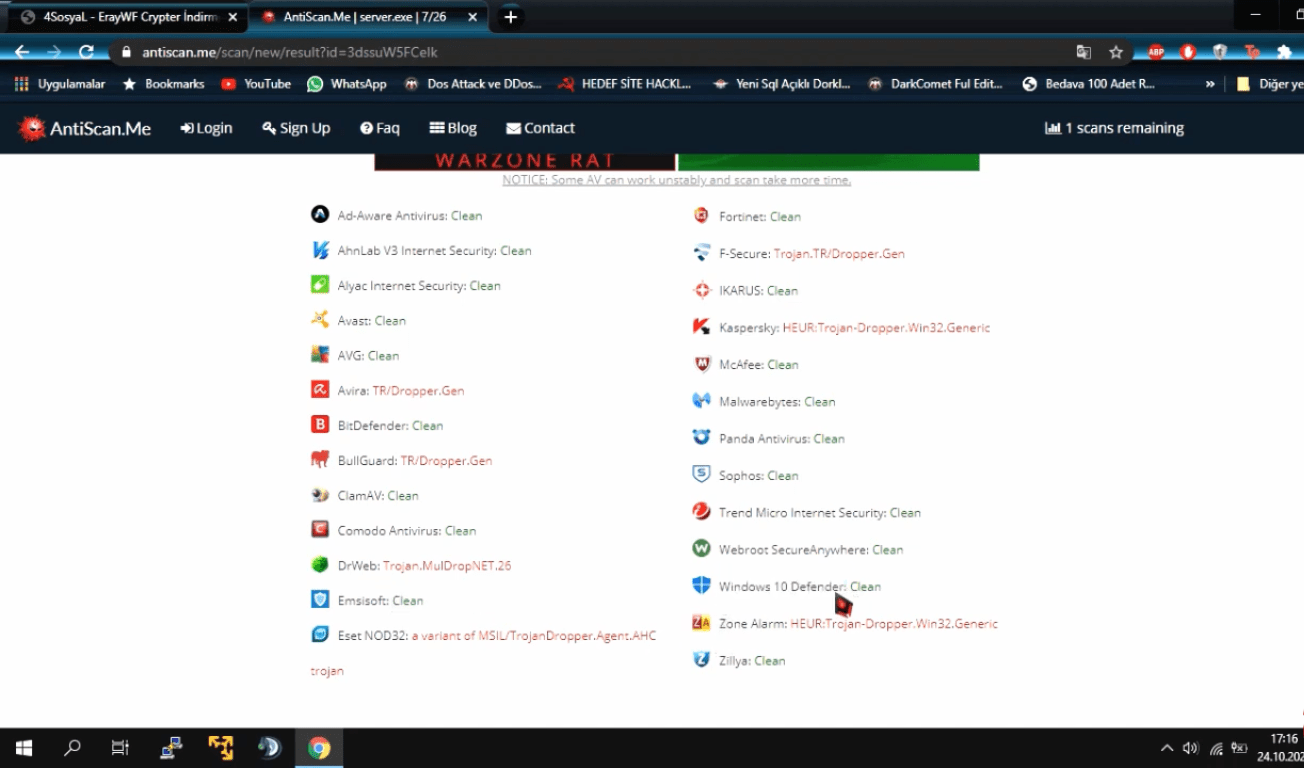Go back using the browser back arrow
The height and width of the screenshot is (768, 1304).
(x=22, y=52)
